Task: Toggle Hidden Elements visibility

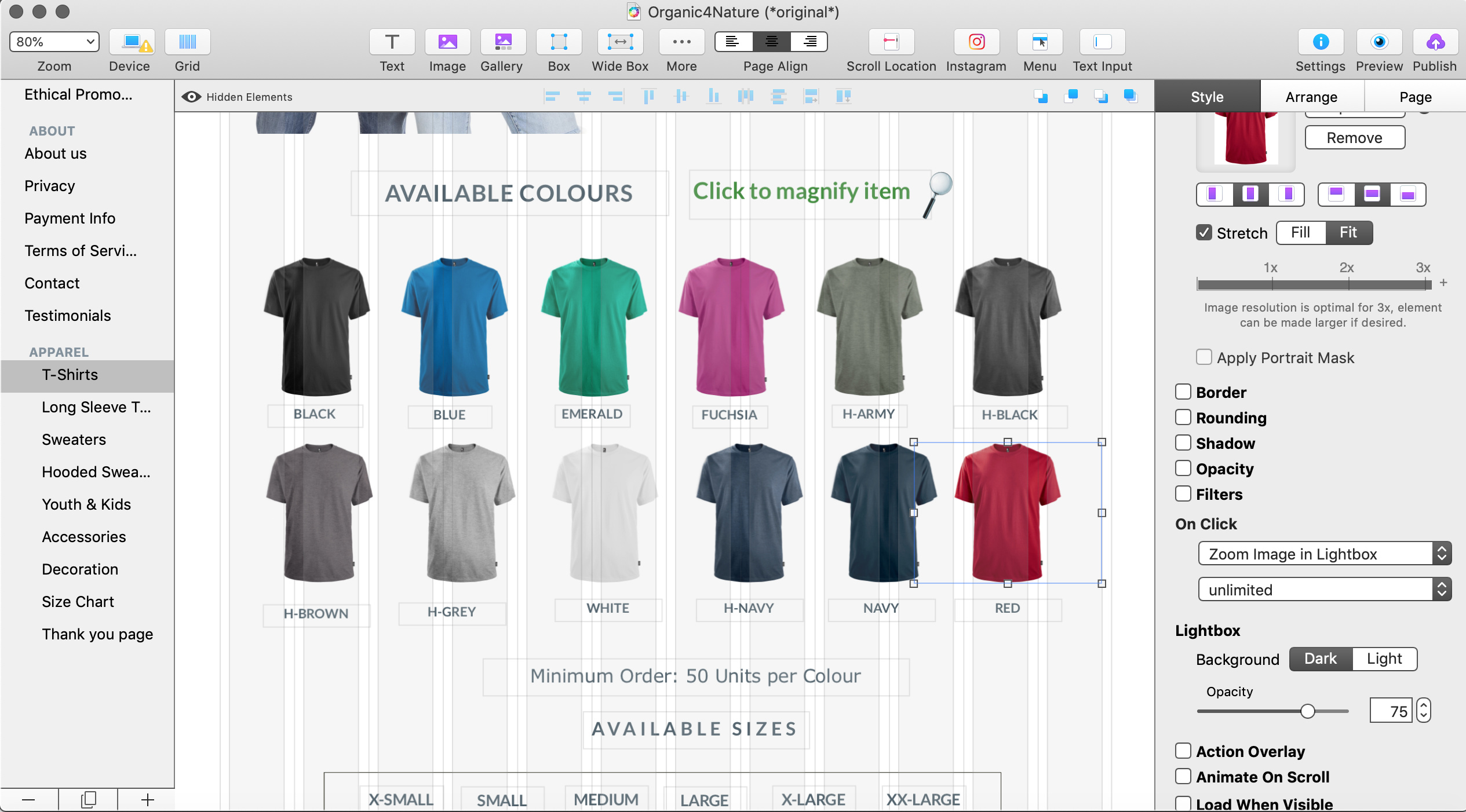Action: pos(236,97)
